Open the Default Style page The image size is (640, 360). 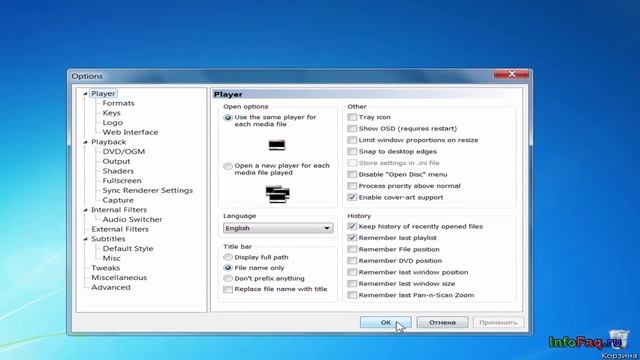[128, 249]
